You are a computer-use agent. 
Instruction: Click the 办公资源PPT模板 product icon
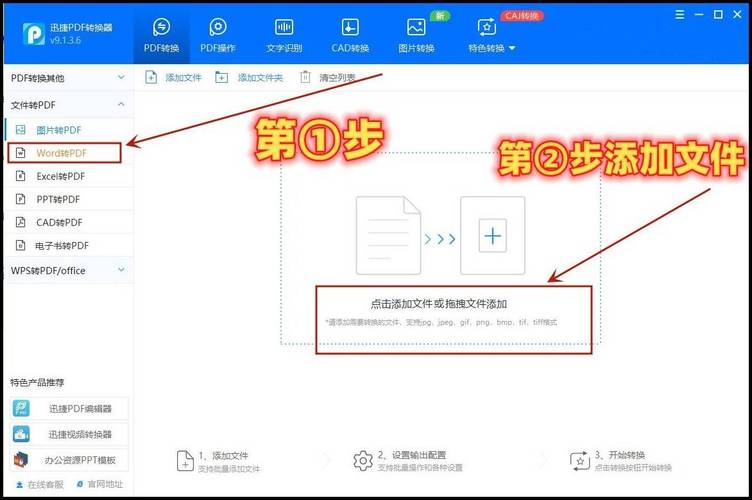[21, 460]
